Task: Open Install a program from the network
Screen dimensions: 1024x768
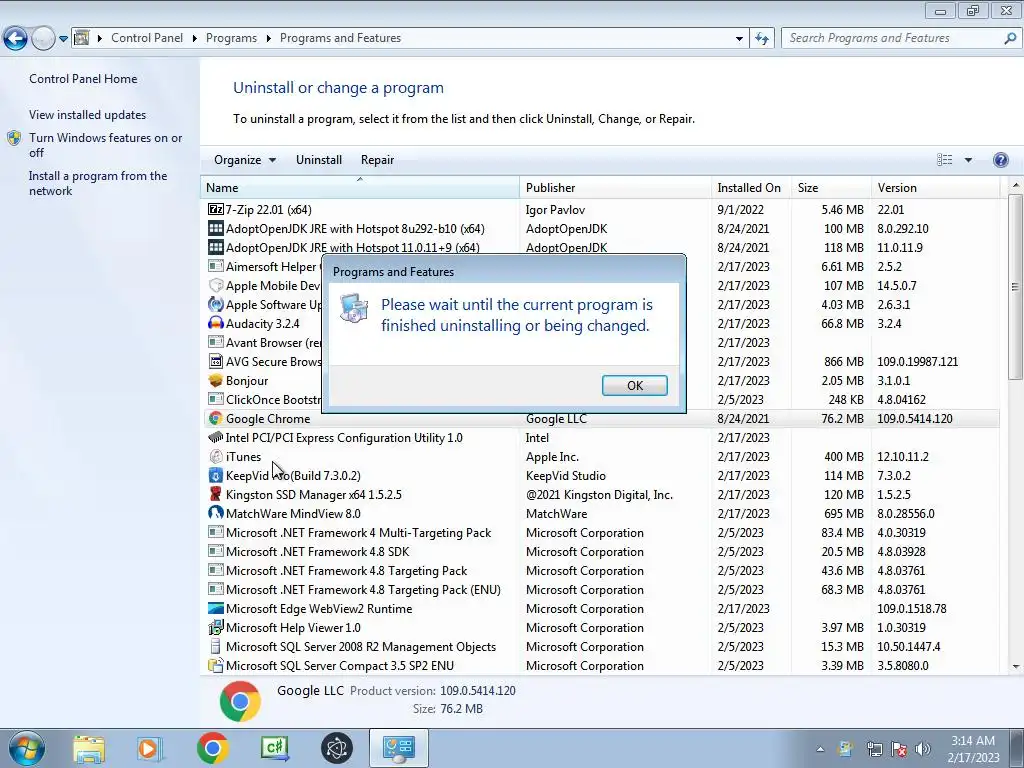Action: click(98, 184)
